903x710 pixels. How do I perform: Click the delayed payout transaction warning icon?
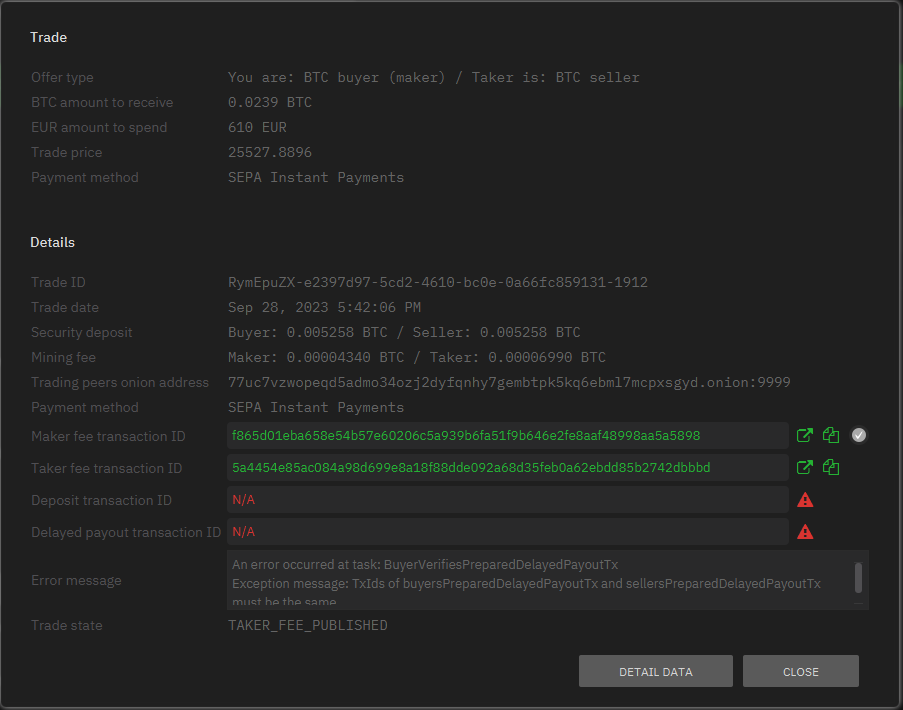[805, 532]
